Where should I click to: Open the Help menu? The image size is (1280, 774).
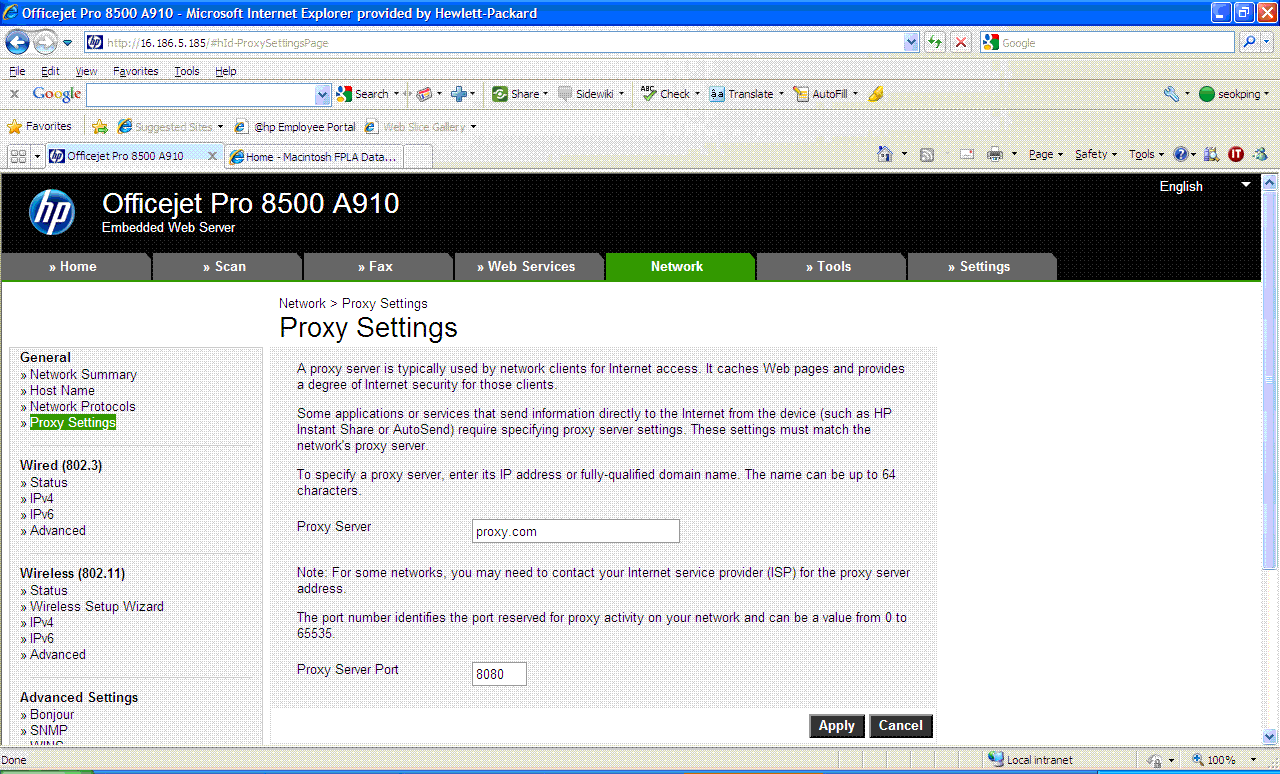point(226,71)
